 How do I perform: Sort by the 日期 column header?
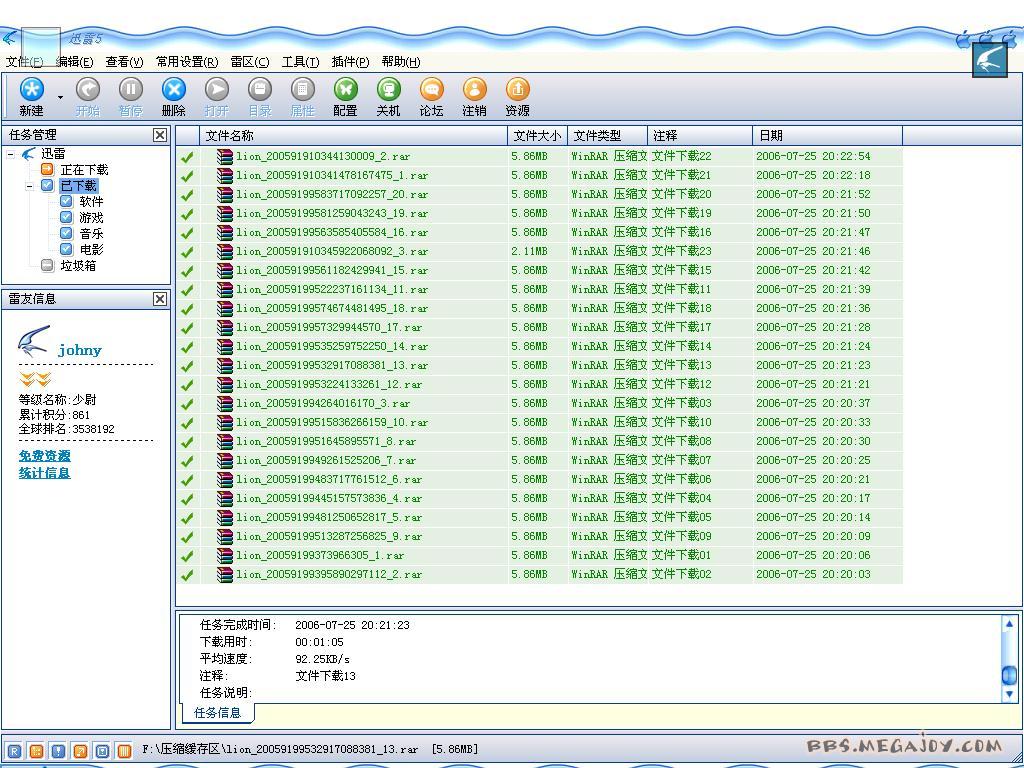[827, 135]
